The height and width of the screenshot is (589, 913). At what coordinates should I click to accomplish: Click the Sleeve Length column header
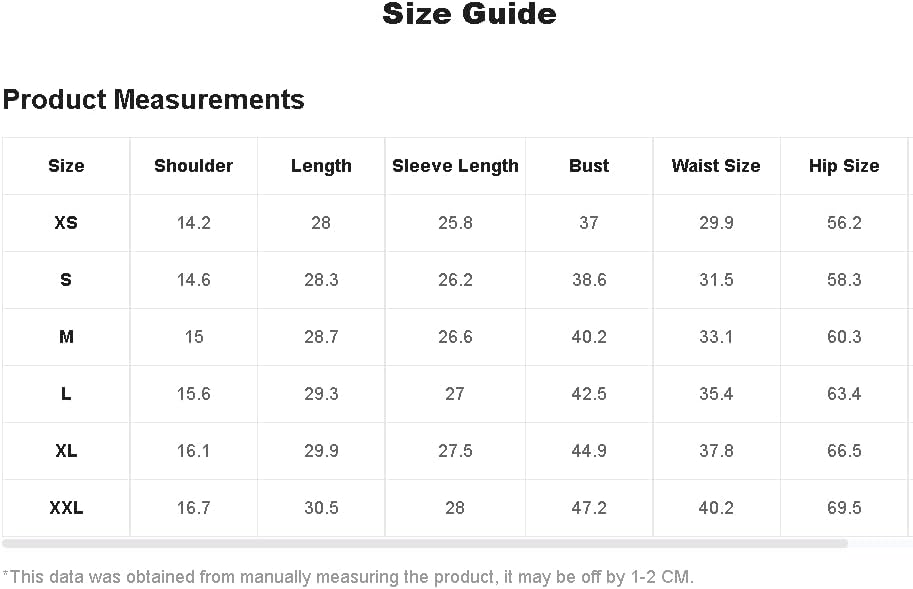click(455, 166)
